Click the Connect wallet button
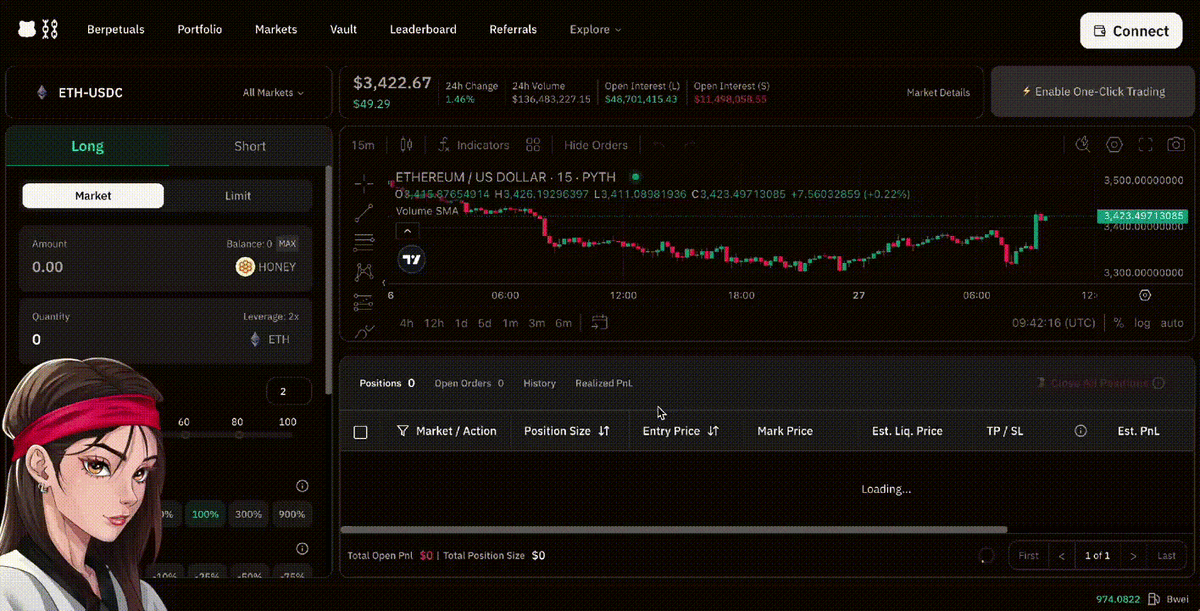 (x=1132, y=31)
